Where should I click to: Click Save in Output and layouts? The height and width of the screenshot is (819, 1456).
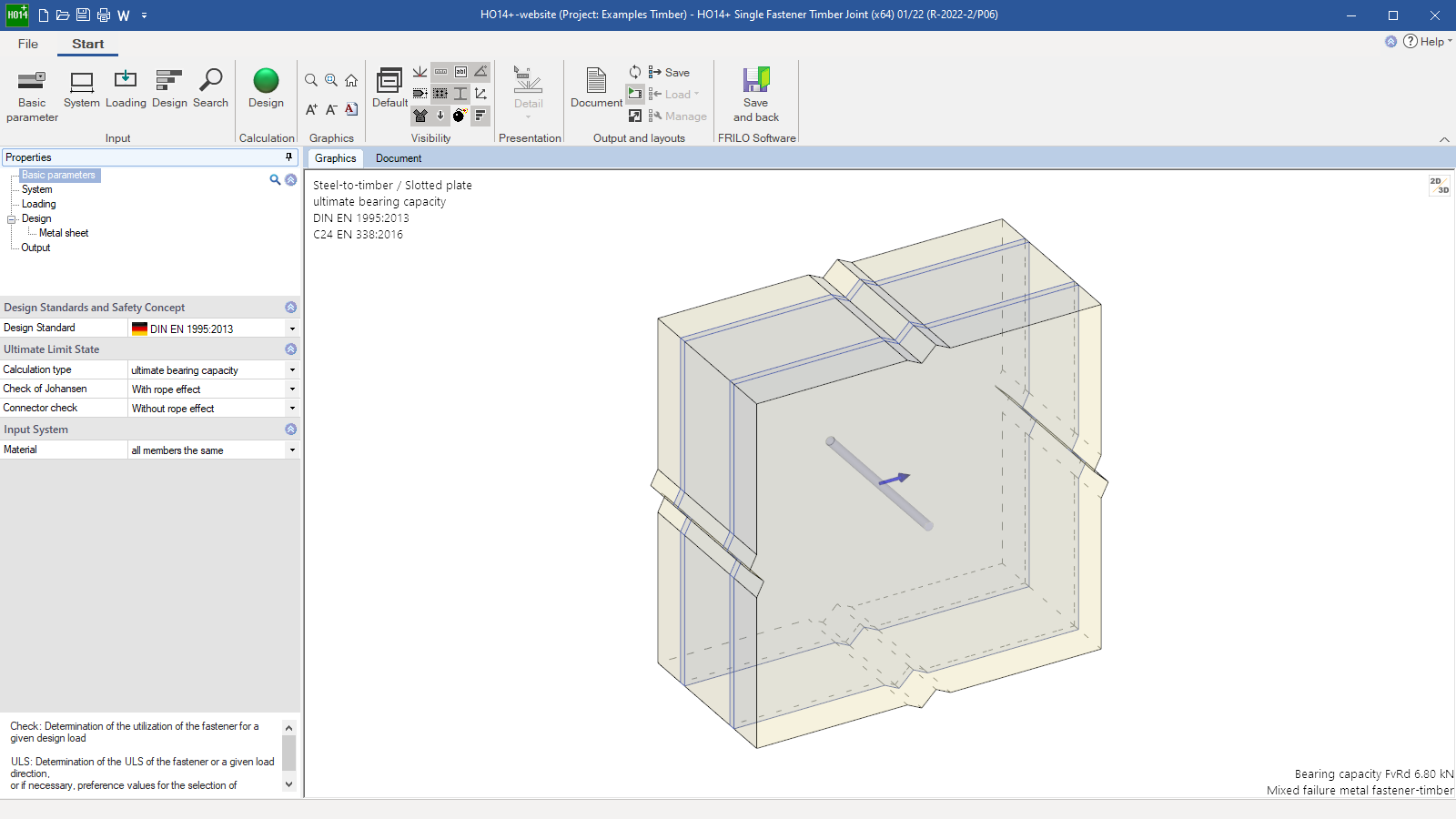[x=669, y=72]
